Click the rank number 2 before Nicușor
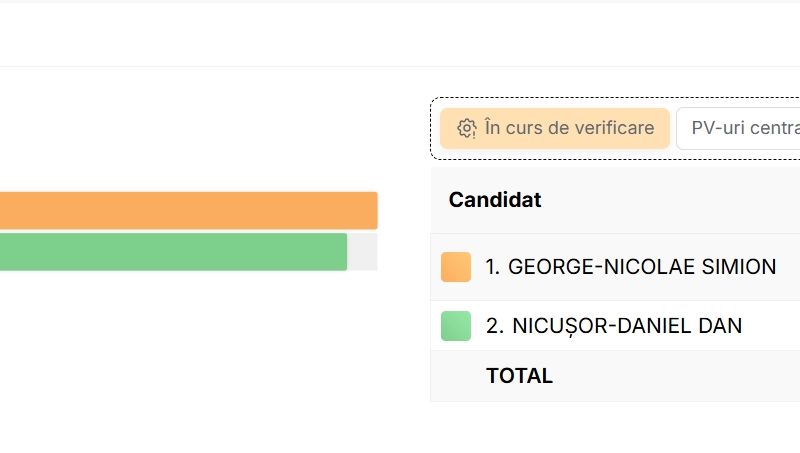 pos(494,326)
